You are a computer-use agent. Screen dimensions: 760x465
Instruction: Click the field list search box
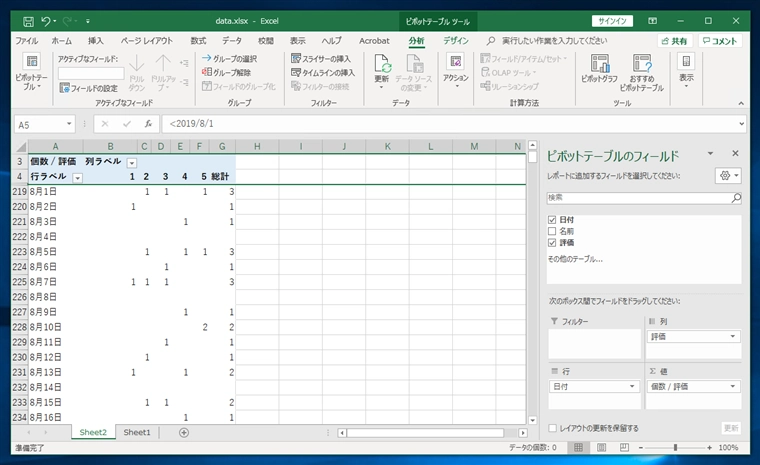point(638,198)
